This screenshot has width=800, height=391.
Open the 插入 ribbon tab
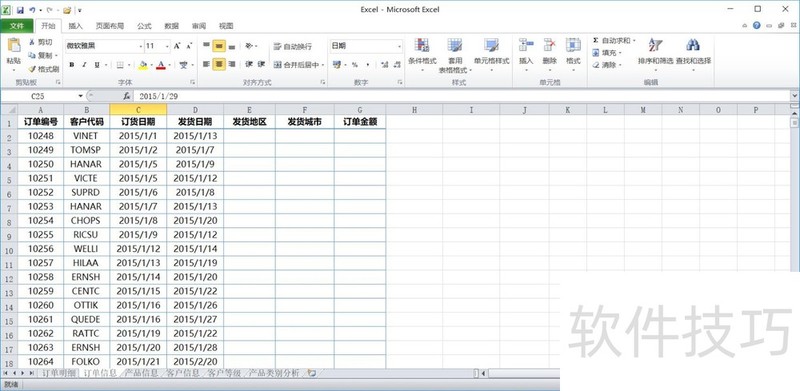tap(76, 26)
